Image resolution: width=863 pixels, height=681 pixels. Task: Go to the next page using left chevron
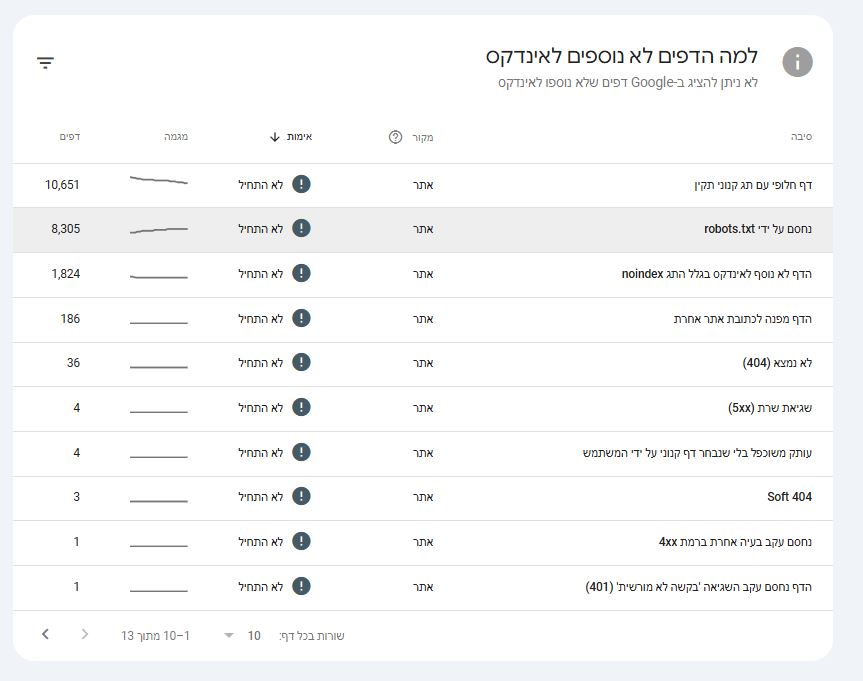[x=45, y=635]
